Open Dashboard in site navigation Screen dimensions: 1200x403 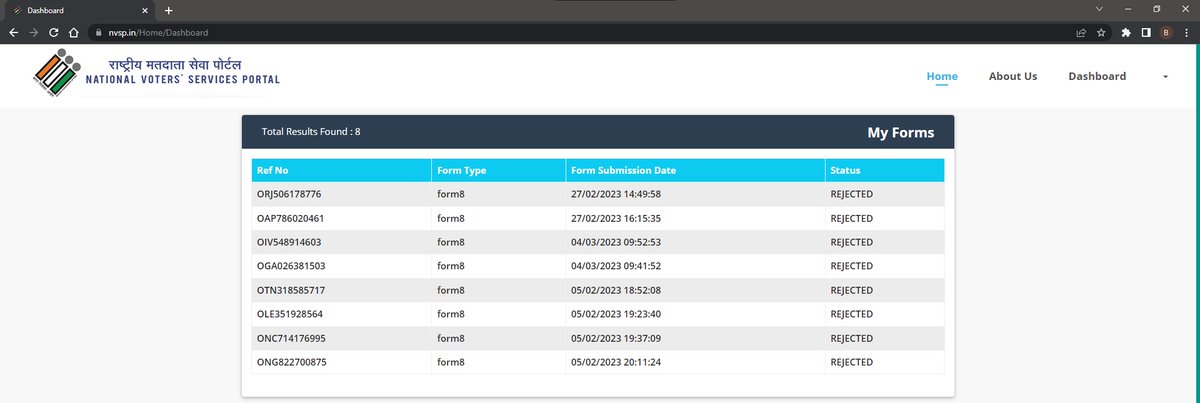point(1097,76)
